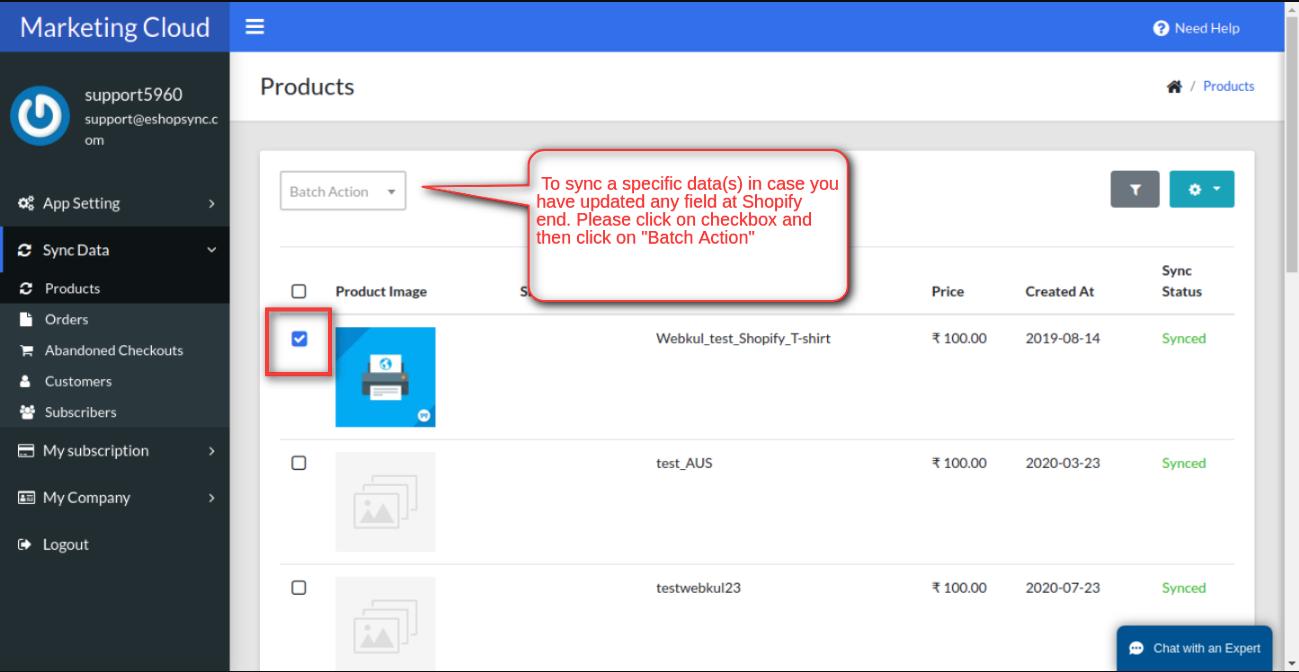Viewport: 1299px width, 672px height.
Task: Click the Products breadcrumb link
Action: coord(1229,86)
